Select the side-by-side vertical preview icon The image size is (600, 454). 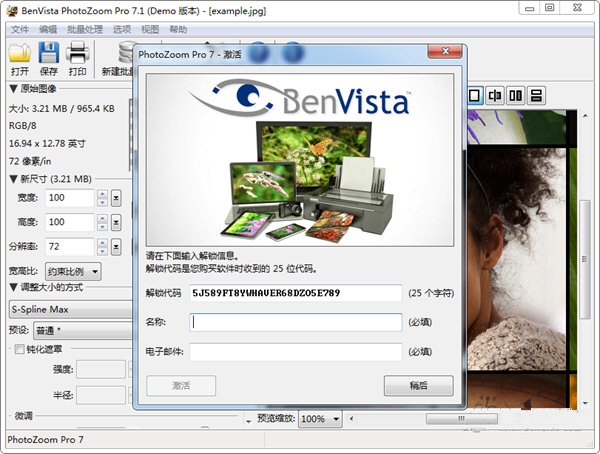[x=515, y=95]
